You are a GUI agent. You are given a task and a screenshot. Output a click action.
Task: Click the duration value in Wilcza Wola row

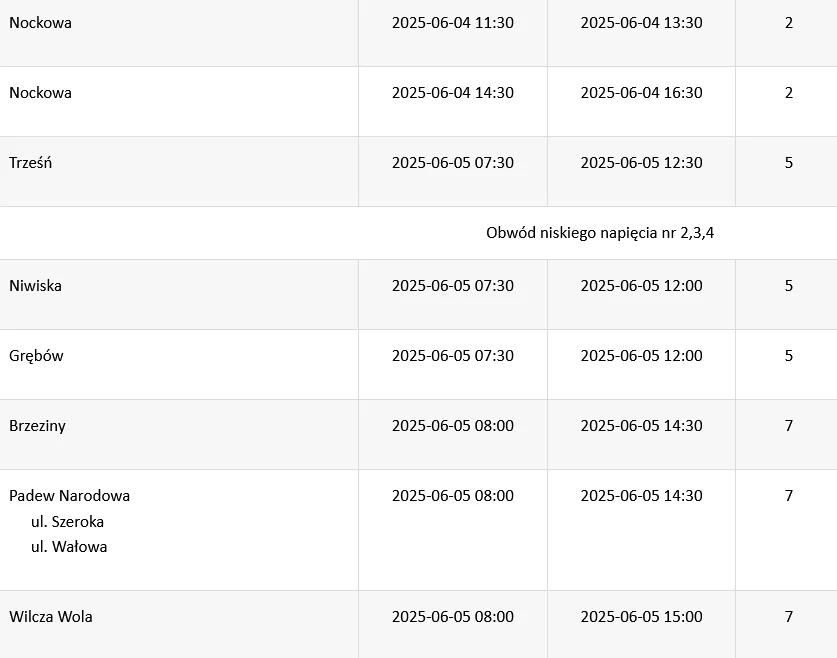pyautogui.click(x=788, y=617)
